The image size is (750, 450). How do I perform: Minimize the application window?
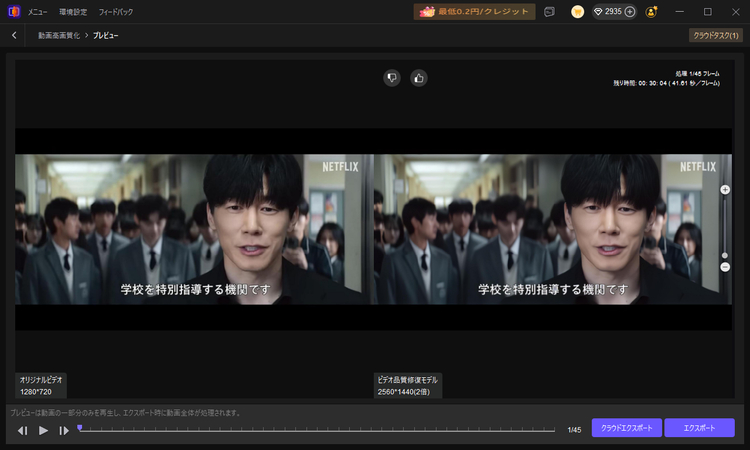coord(680,11)
